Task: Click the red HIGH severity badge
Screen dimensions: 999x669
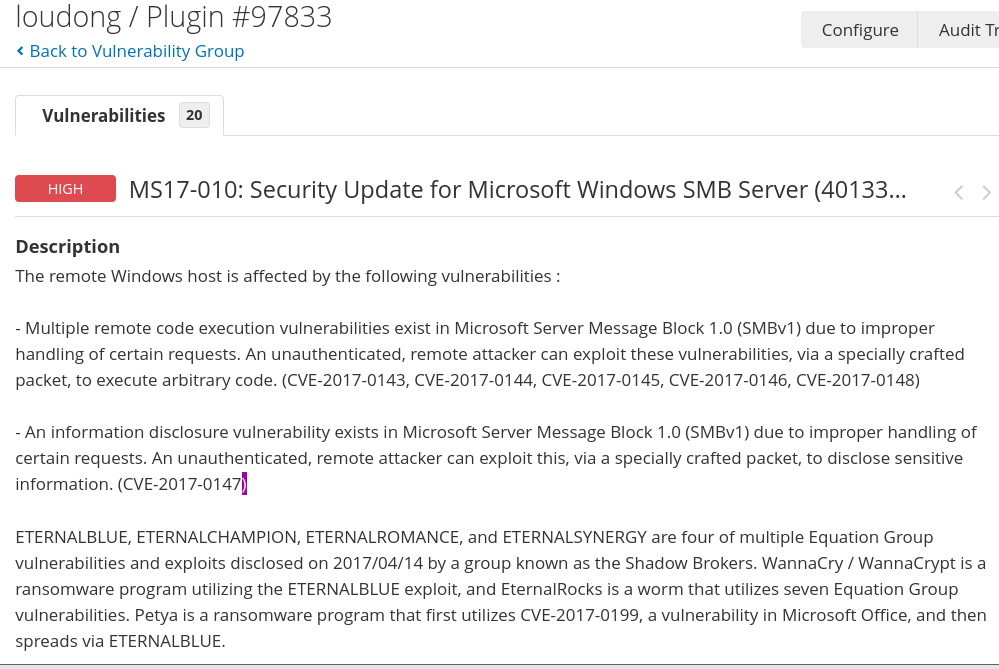Action: pos(65,189)
